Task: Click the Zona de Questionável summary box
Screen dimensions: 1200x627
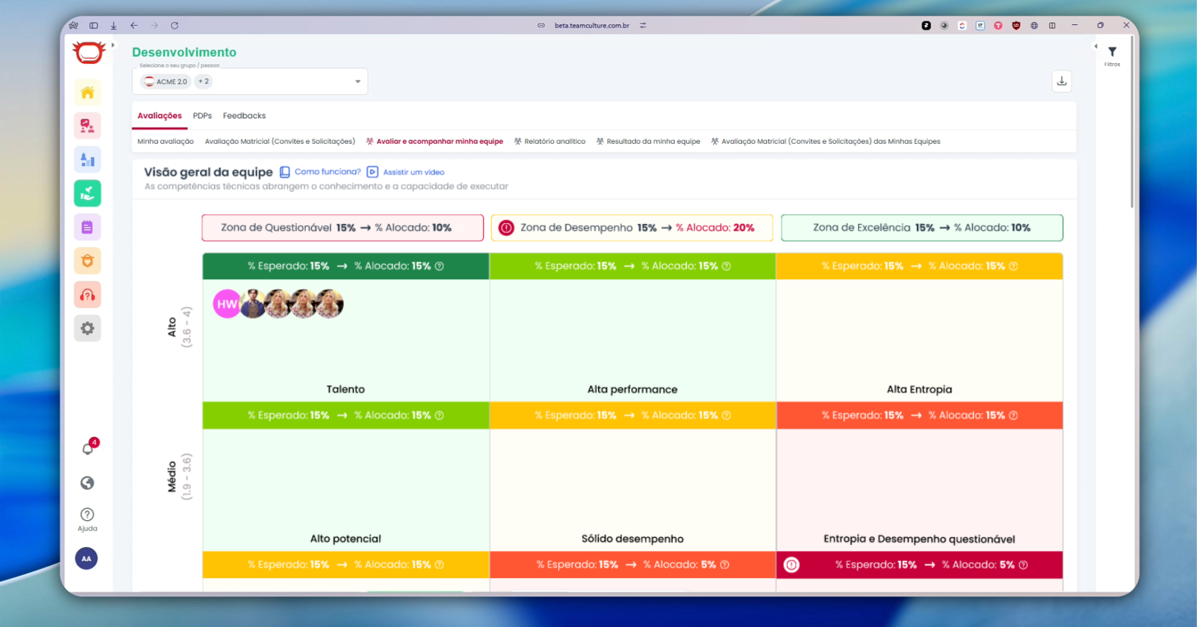Action: 343,228
